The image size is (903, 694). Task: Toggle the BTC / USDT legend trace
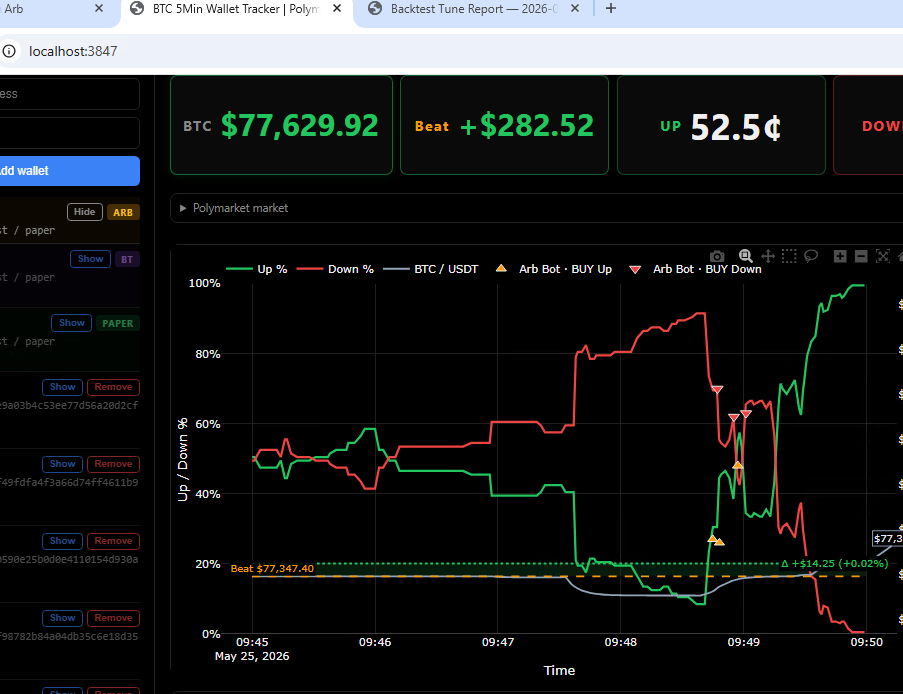click(431, 269)
